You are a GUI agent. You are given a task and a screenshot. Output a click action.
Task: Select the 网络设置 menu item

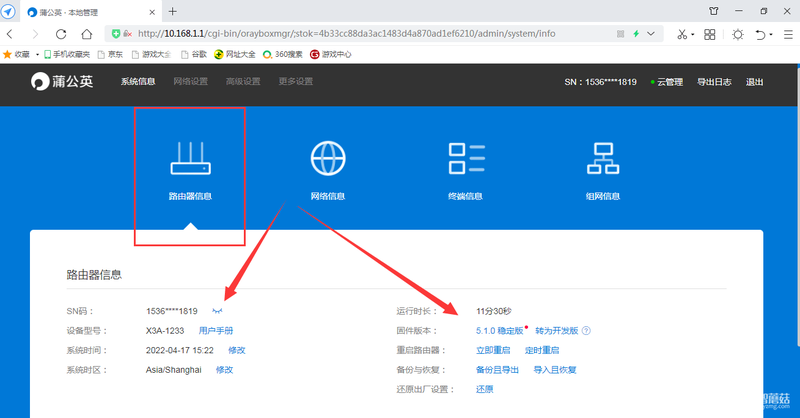click(190, 82)
